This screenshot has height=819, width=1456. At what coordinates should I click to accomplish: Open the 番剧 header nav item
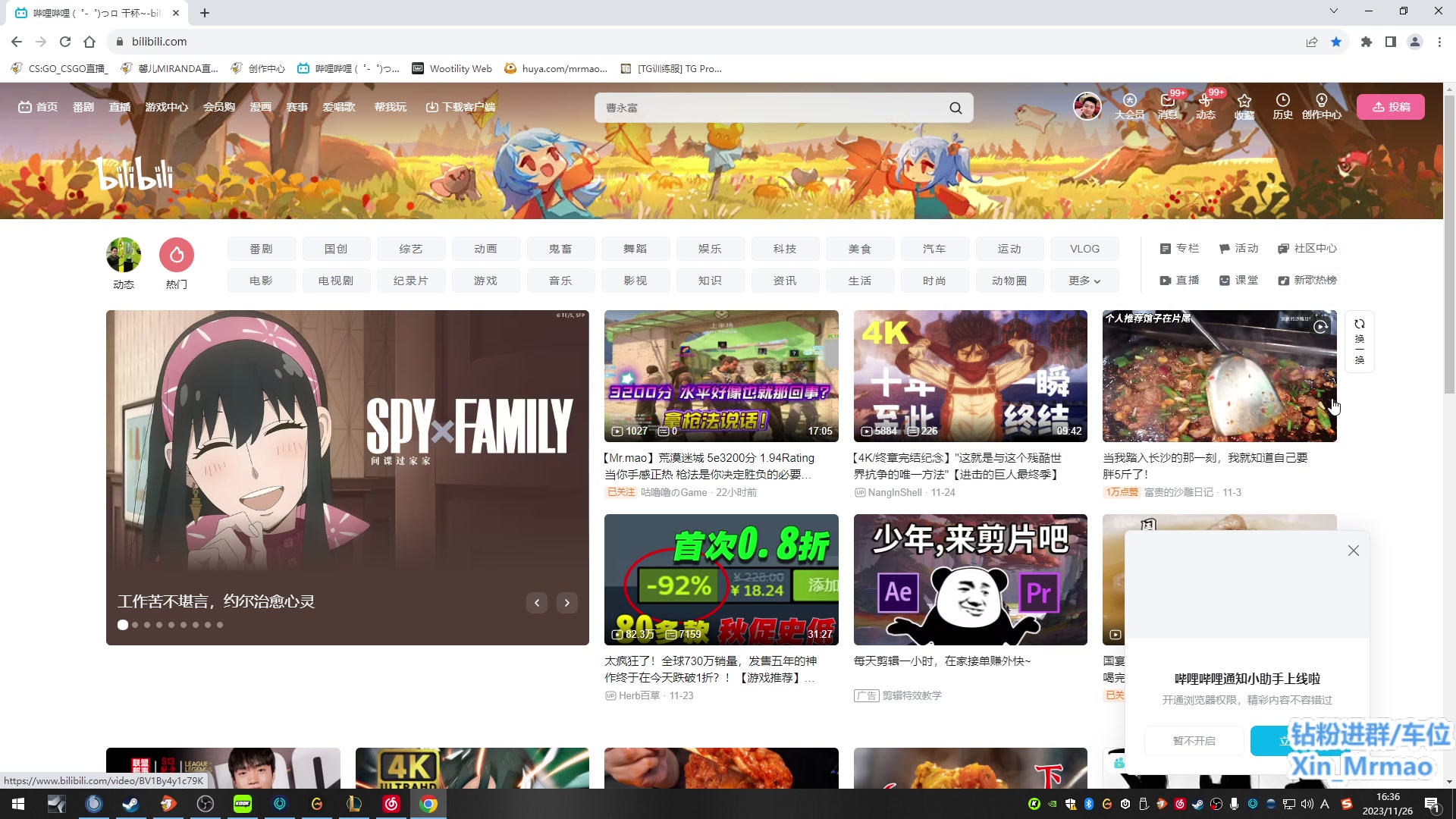click(x=83, y=107)
